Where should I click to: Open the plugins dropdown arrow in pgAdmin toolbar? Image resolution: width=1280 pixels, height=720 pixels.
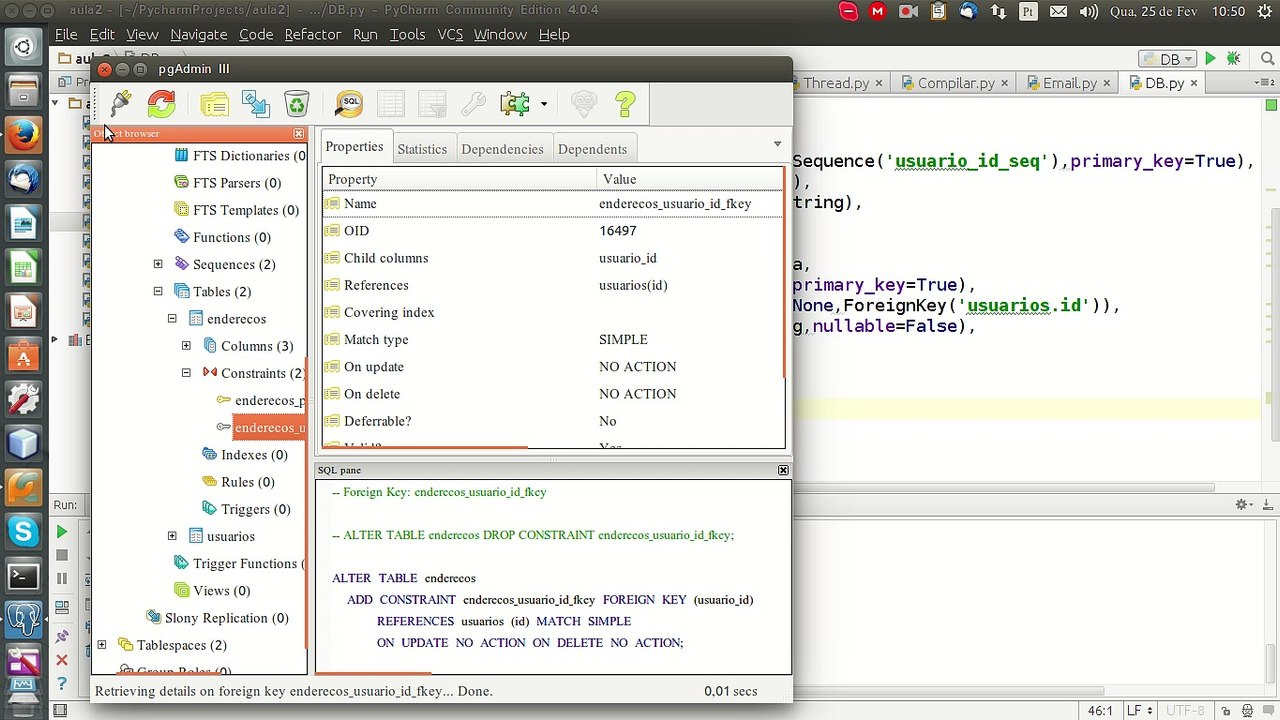(543, 104)
